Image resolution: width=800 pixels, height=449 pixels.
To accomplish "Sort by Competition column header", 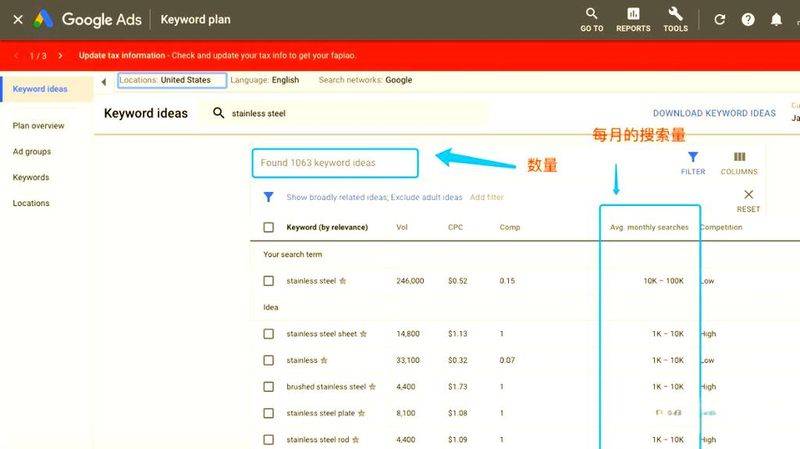I will (721, 227).
